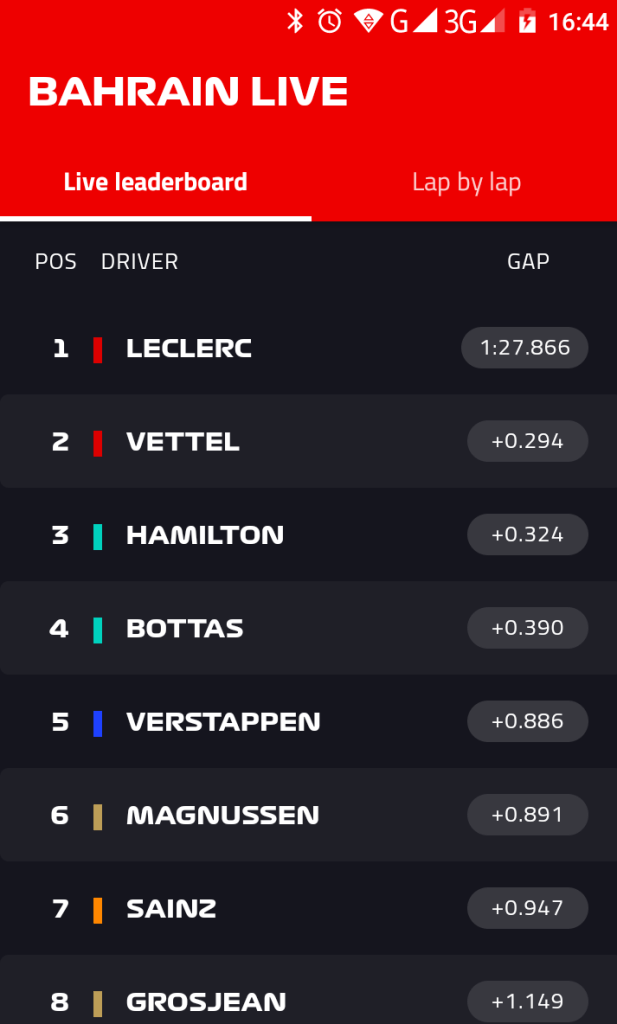
Task: Open Leclerc's 1:27.866 lap time badge
Action: [x=525, y=348]
